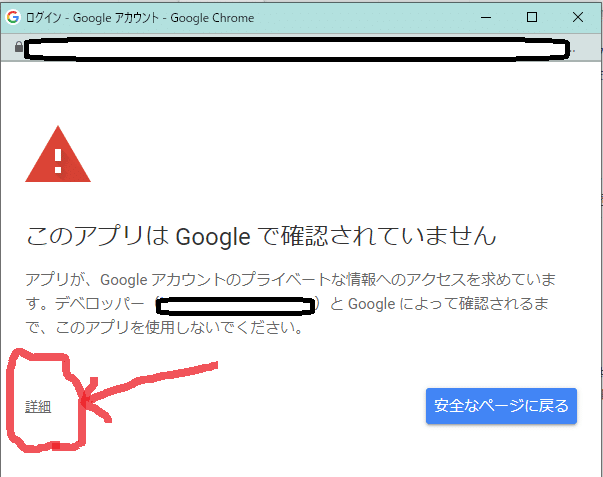Minimize the Google Chrome login window
This screenshot has height=477, width=603.
coord(486,17)
